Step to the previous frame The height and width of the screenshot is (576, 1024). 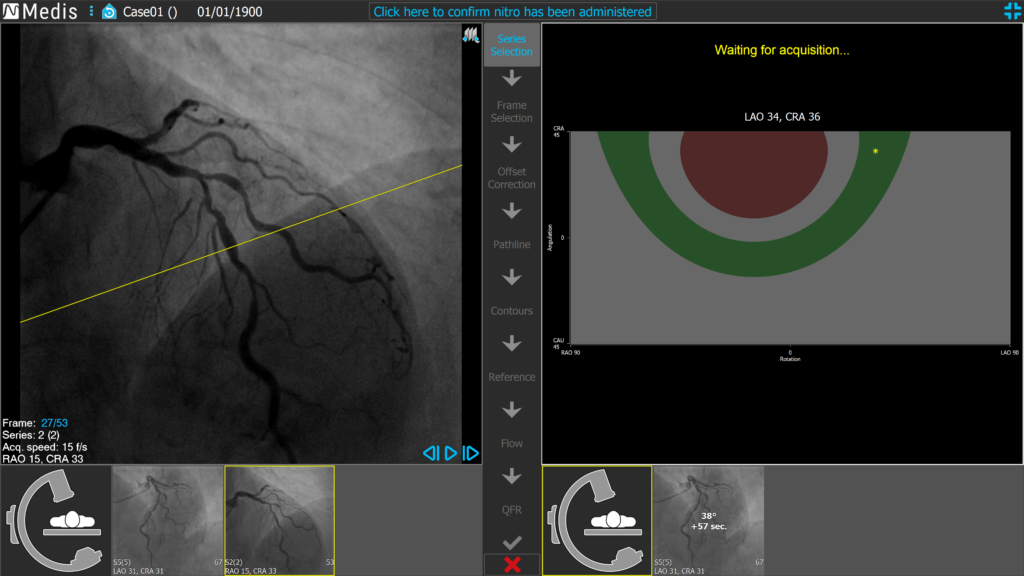coord(430,453)
